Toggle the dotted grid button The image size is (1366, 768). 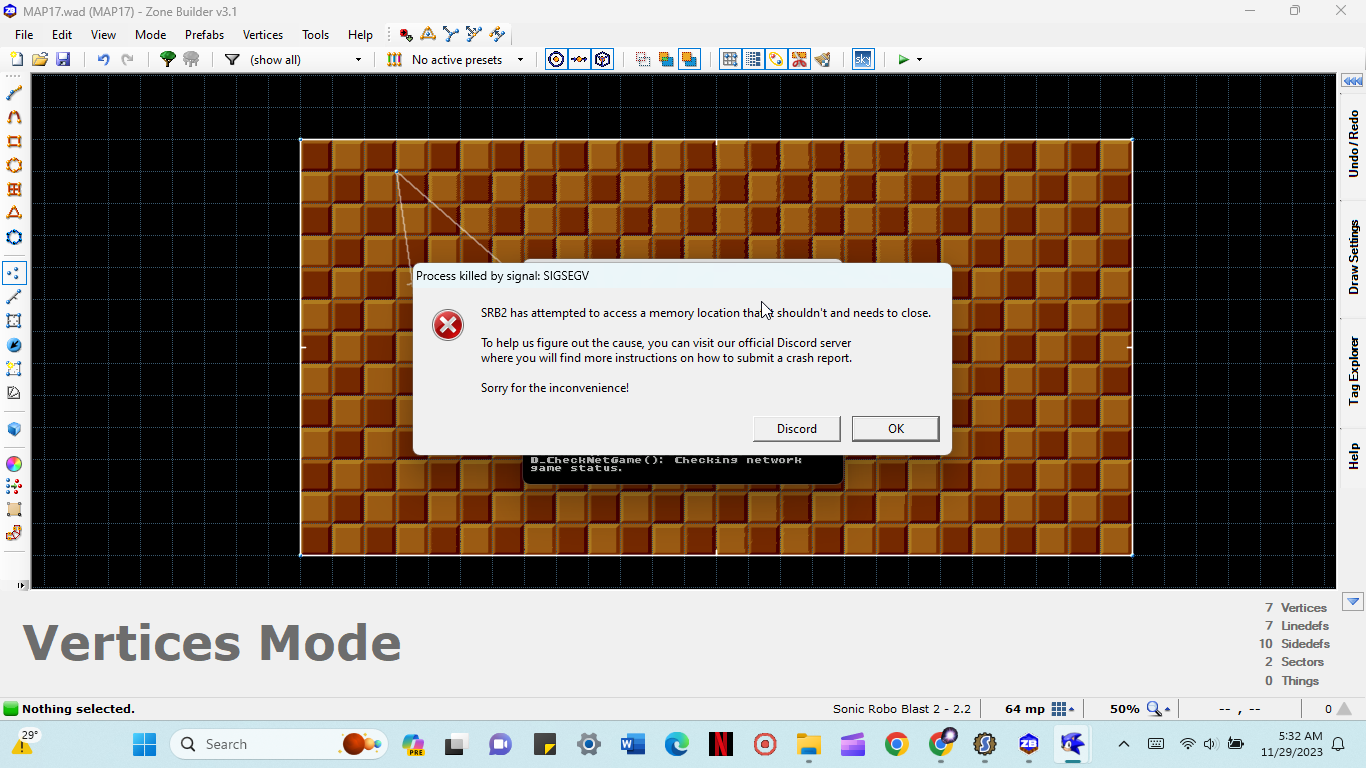753,60
